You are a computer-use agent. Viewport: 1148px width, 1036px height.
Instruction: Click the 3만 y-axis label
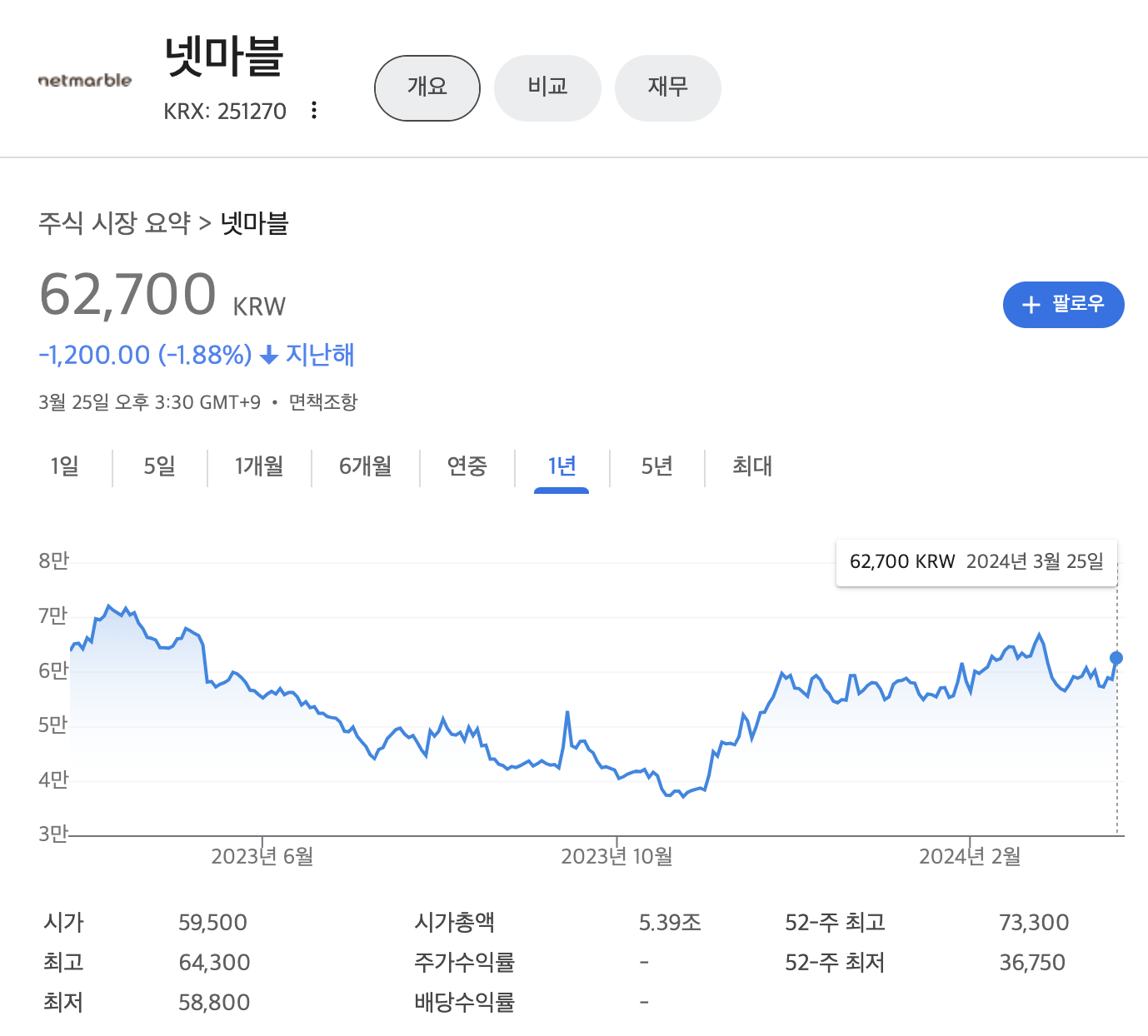point(53,834)
